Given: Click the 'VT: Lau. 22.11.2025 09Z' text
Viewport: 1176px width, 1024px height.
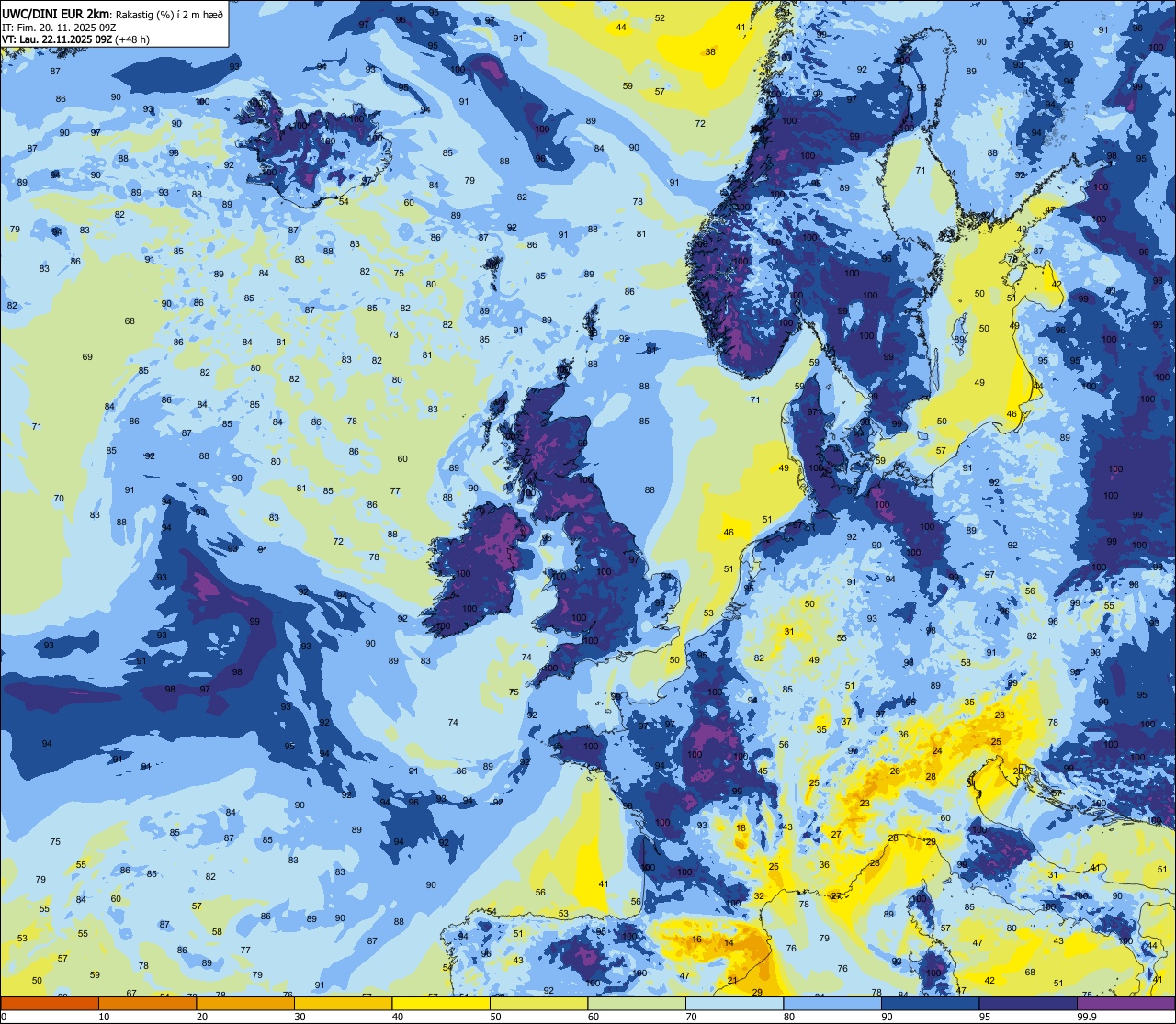Looking at the screenshot, I should (57, 39).
